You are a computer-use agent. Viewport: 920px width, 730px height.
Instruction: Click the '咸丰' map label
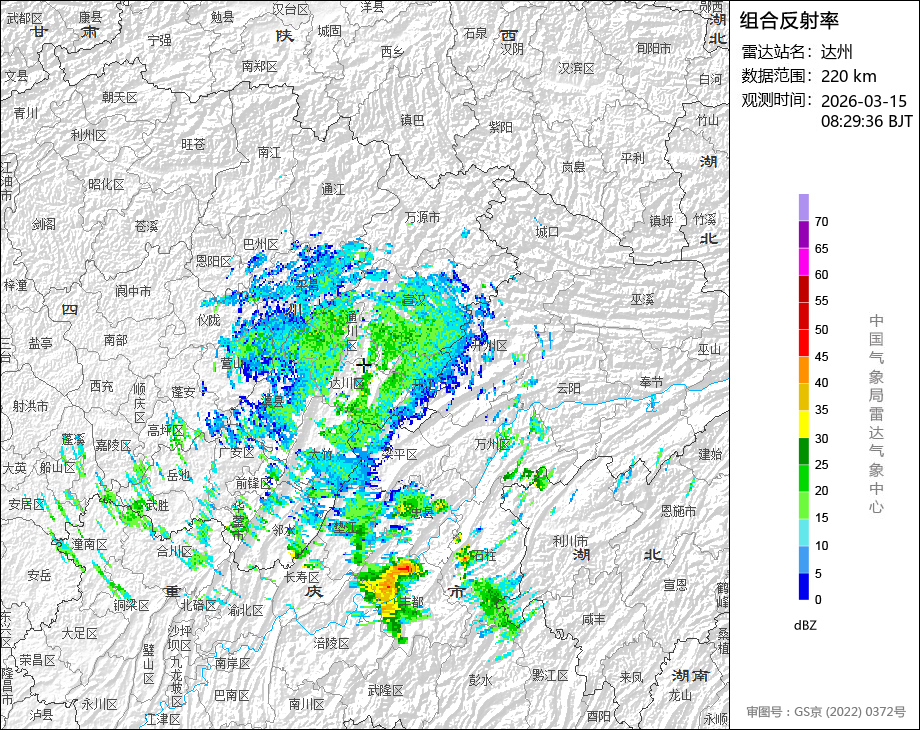pyautogui.click(x=594, y=619)
